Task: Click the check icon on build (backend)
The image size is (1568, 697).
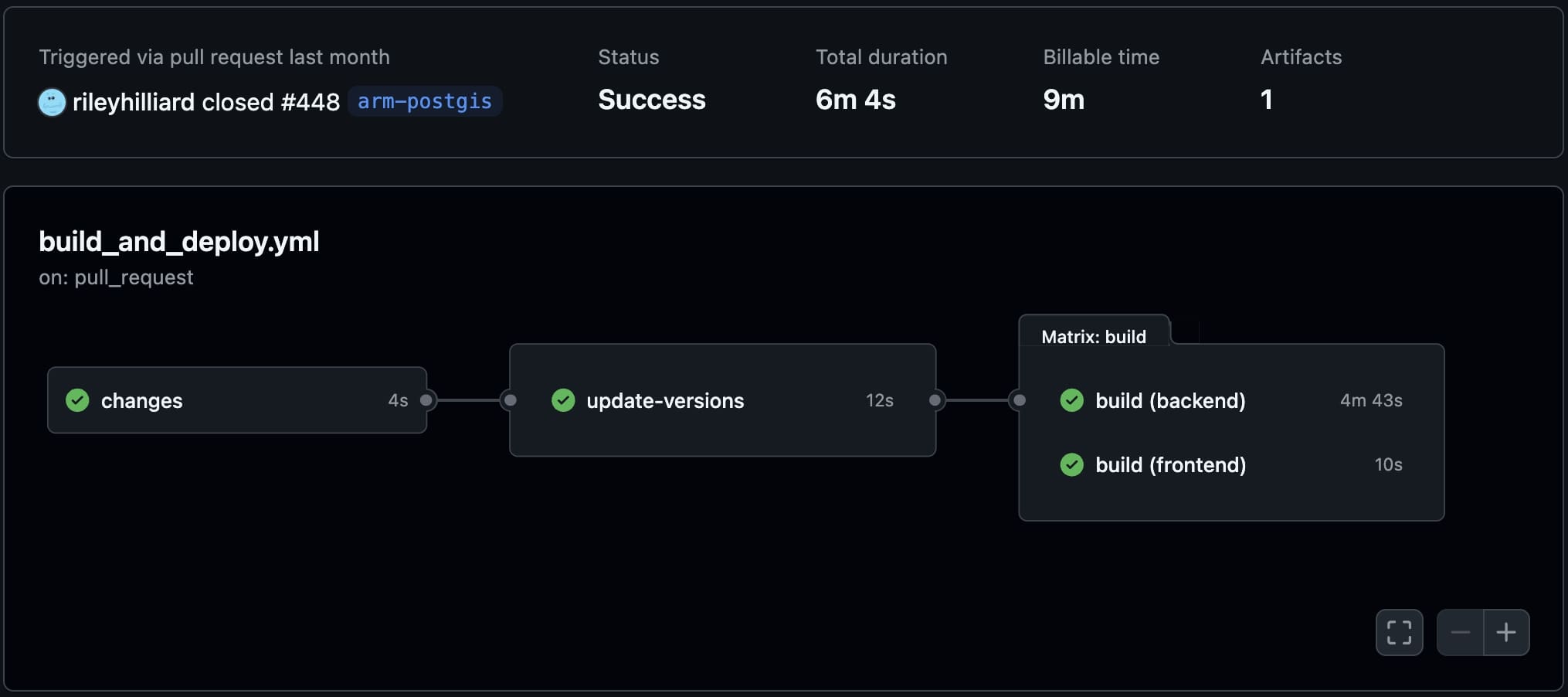Action: [x=1071, y=400]
